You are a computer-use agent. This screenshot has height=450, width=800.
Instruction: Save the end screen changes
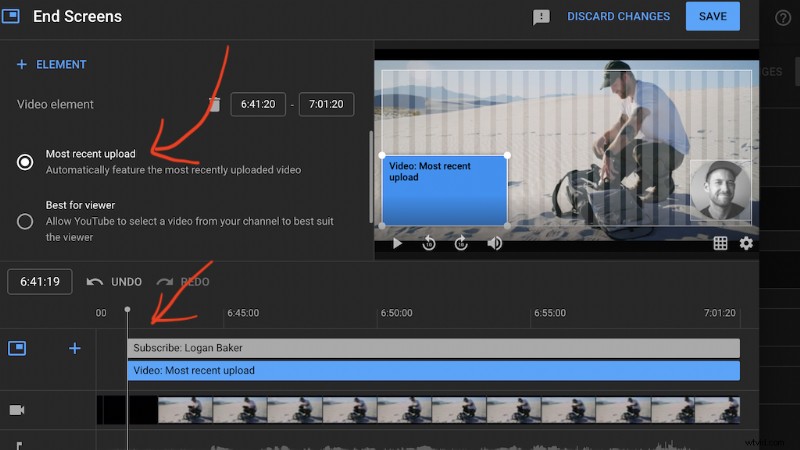712,16
